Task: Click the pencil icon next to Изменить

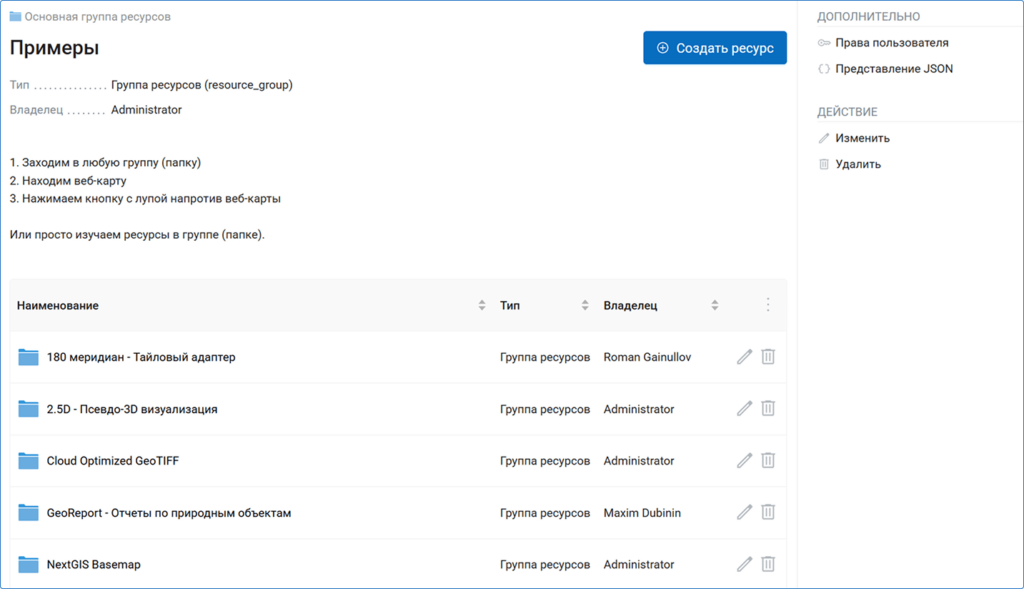Action: [x=824, y=138]
